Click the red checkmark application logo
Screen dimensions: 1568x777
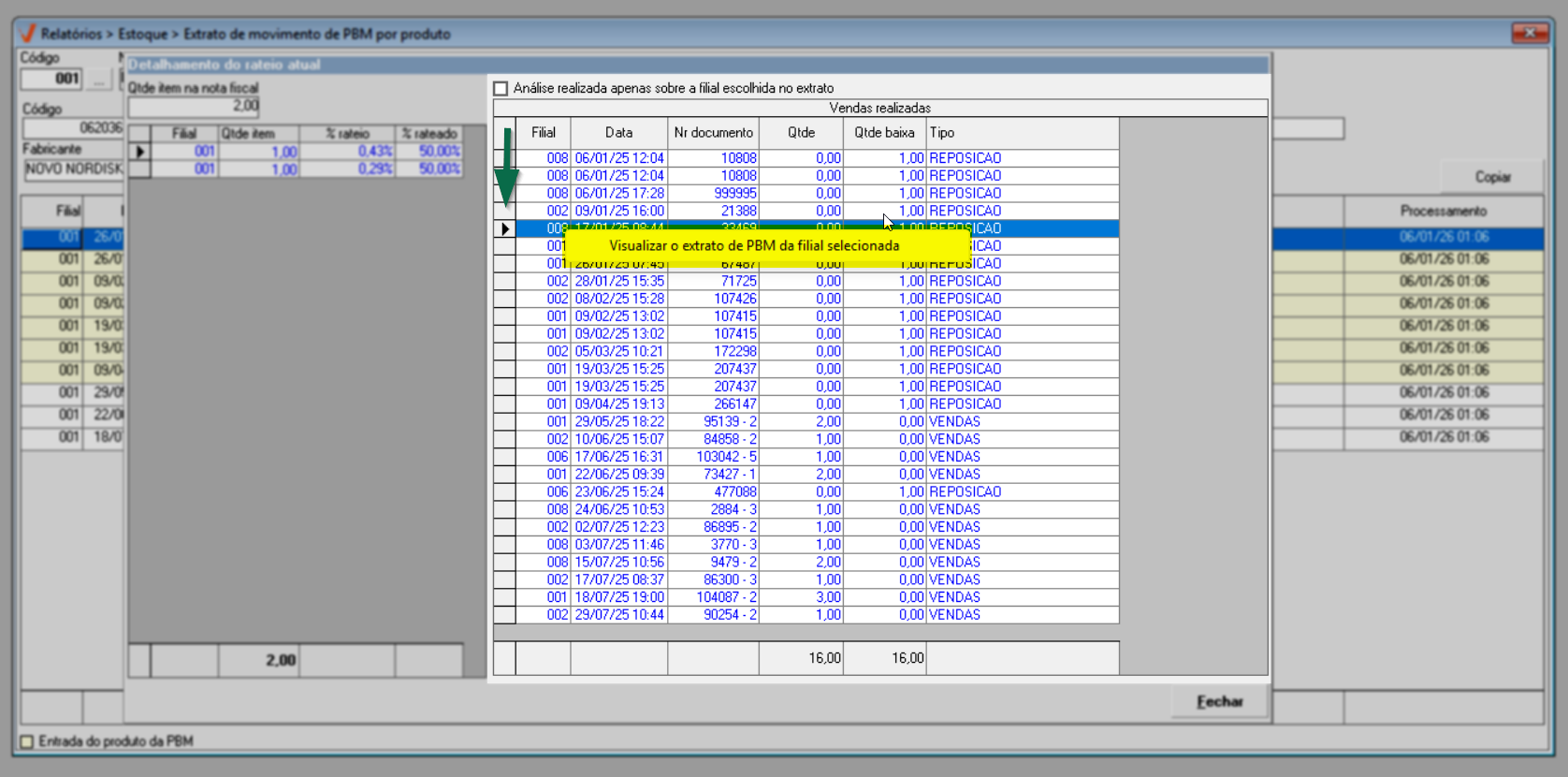[x=27, y=34]
